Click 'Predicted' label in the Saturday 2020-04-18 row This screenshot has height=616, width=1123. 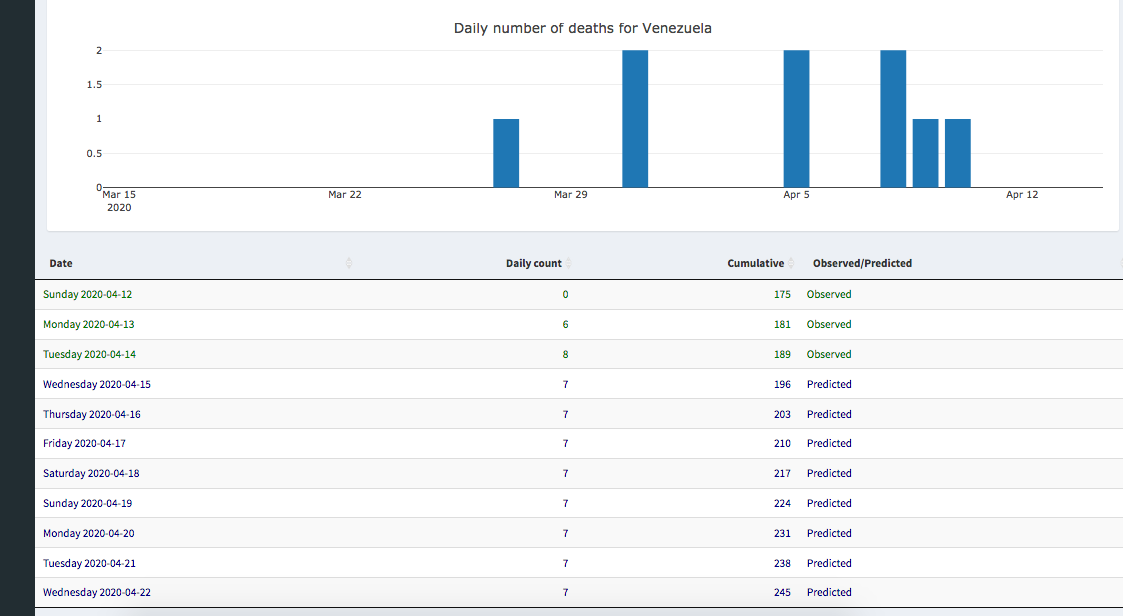tap(829, 473)
